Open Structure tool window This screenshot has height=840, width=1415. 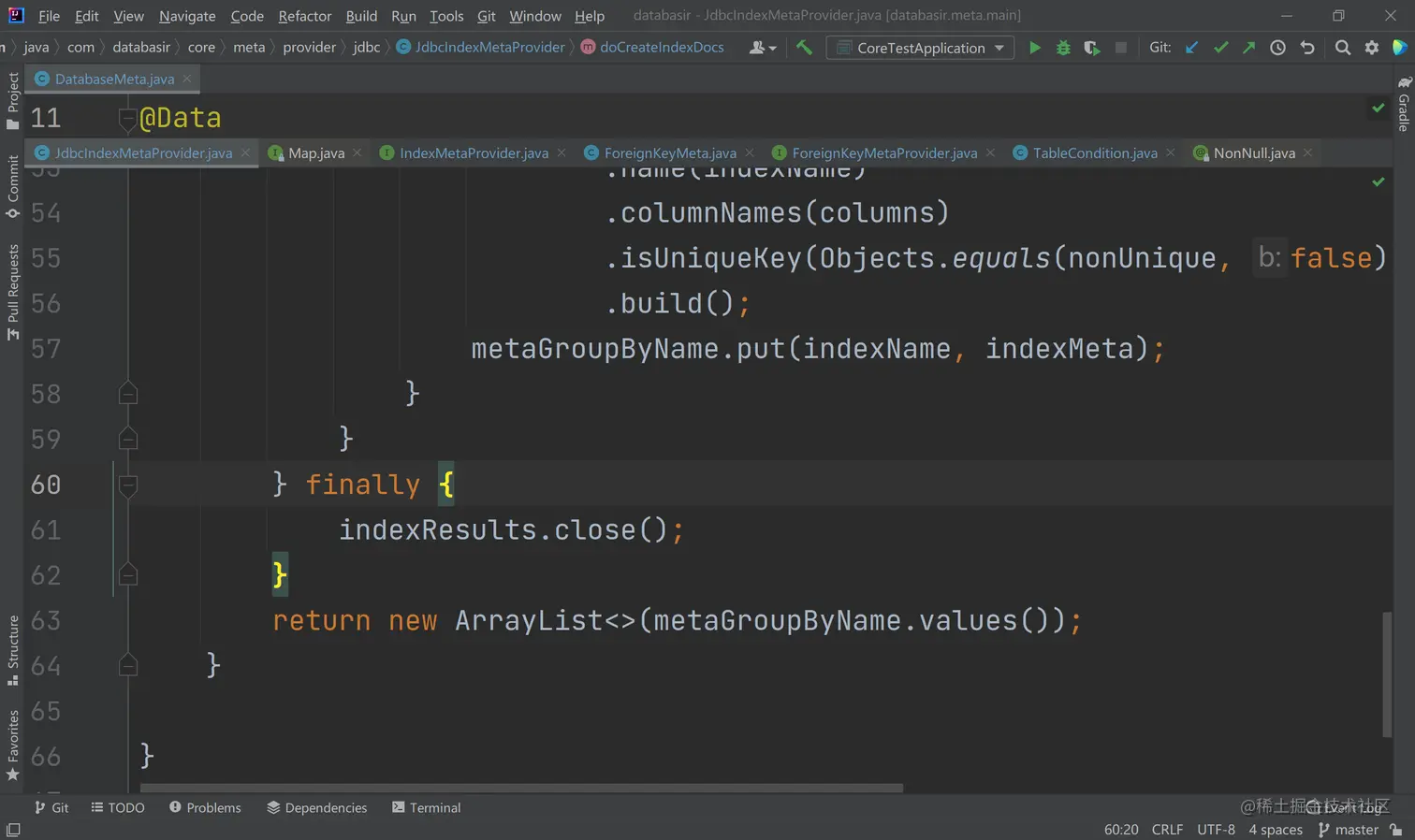click(x=12, y=650)
